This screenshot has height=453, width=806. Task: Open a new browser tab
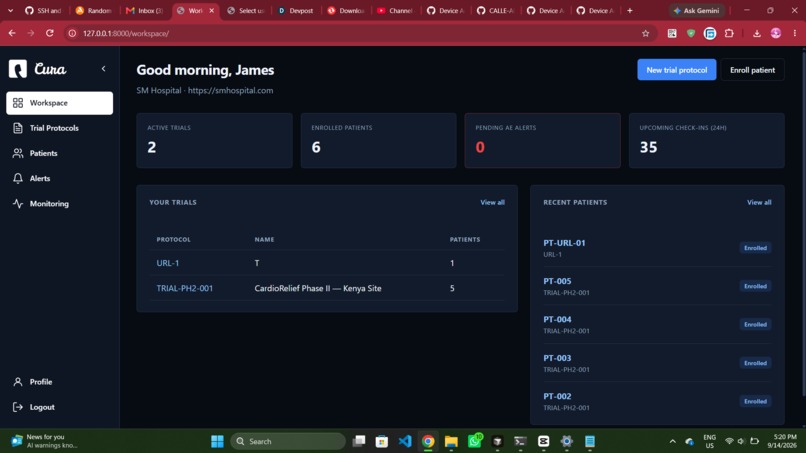tap(630, 10)
